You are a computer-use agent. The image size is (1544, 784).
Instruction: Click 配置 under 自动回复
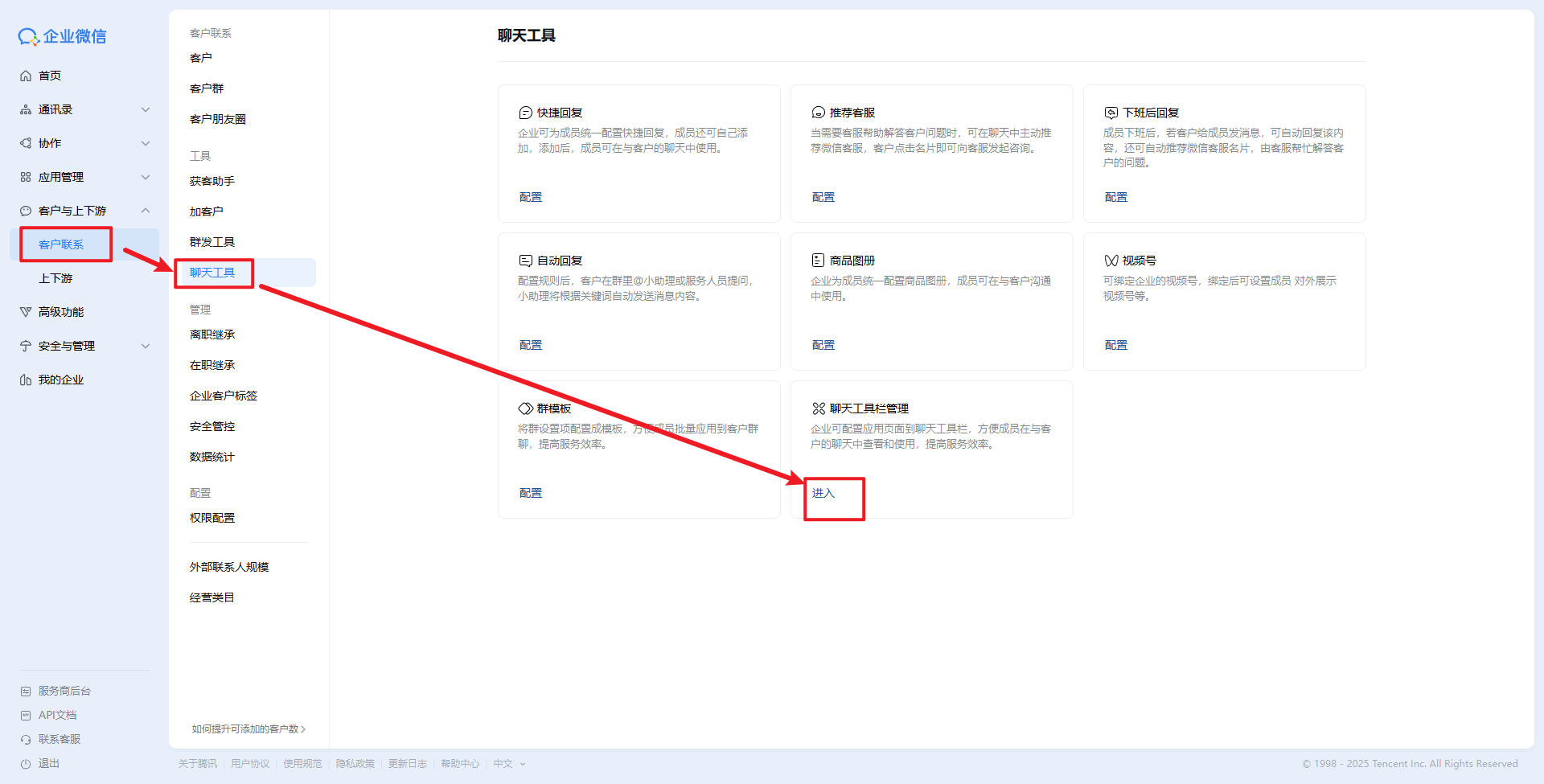[531, 345]
